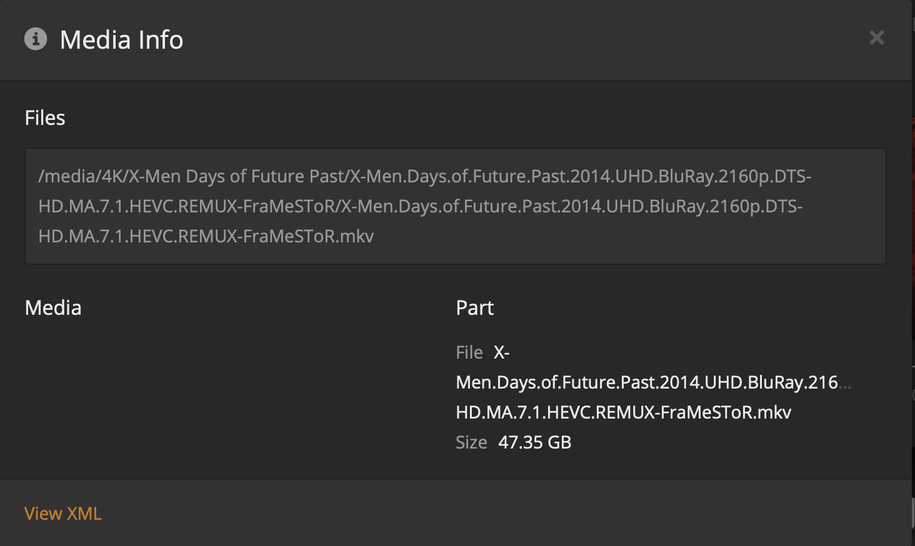Click the "File" label under Part
The width and height of the screenshot is (915, 546).
469,352
